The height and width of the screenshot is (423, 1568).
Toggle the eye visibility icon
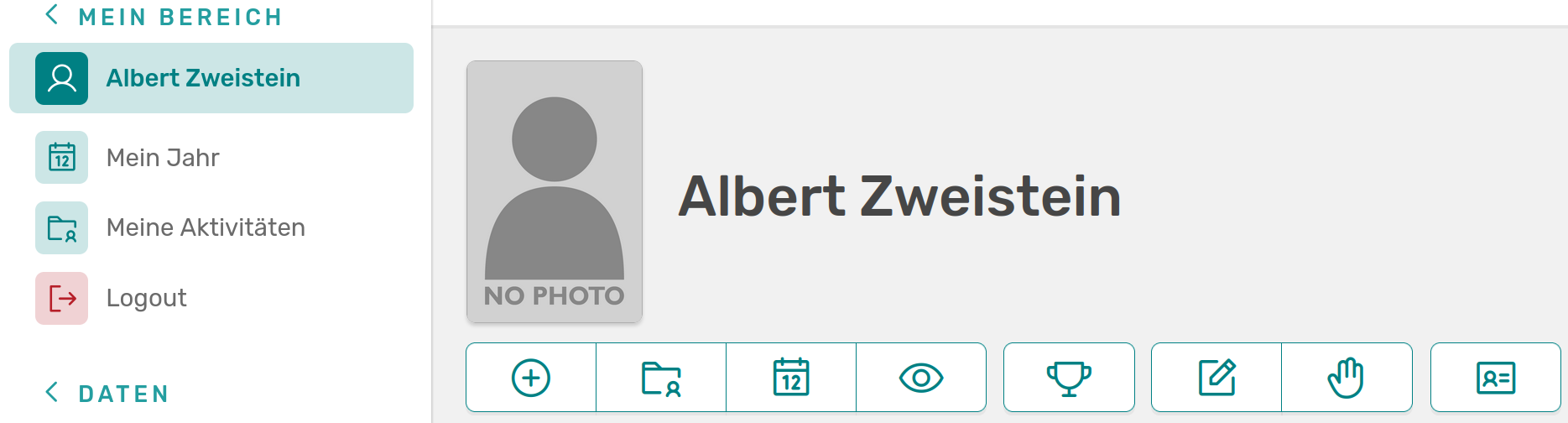coord(921,378)
